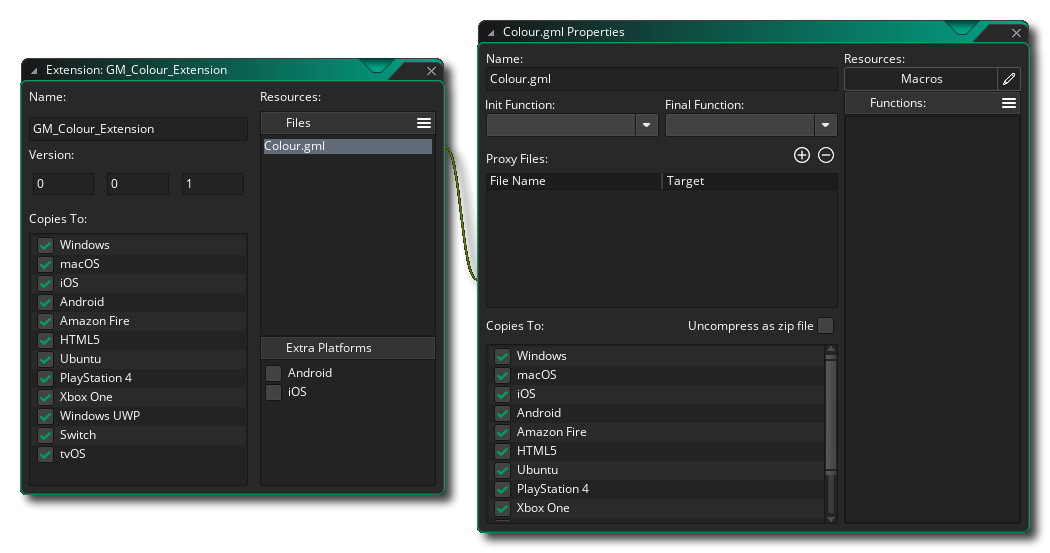
Task: Collapse Colour.gml Properties title triangle
Action: 491,33
